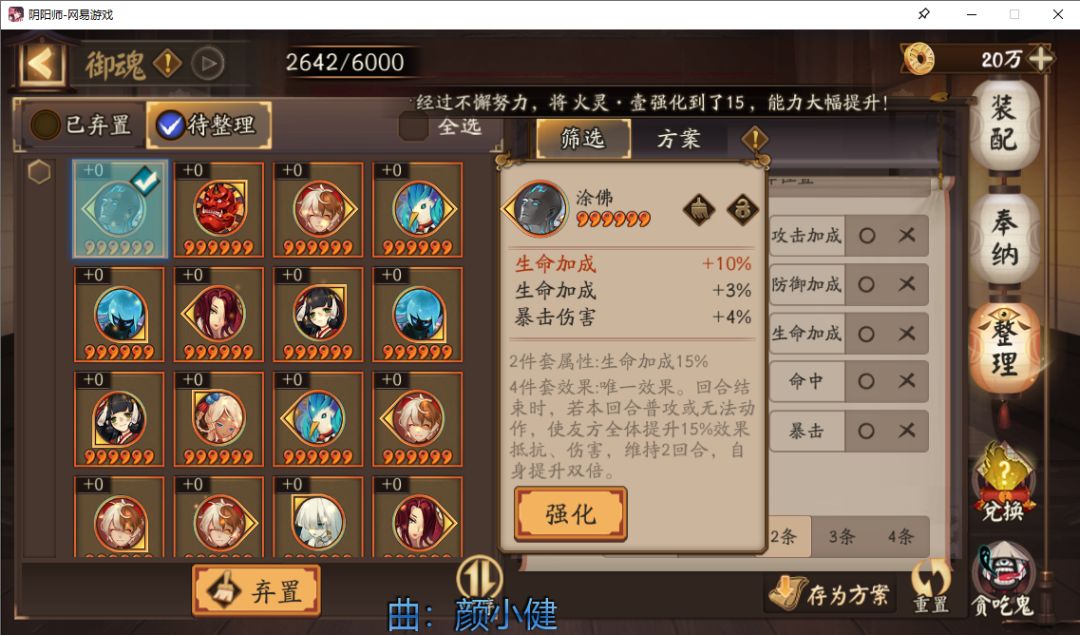Click the 弃置 discard button
This screenshot has width=1080, height=635.
pyautogui.click(x=256, y=591)
